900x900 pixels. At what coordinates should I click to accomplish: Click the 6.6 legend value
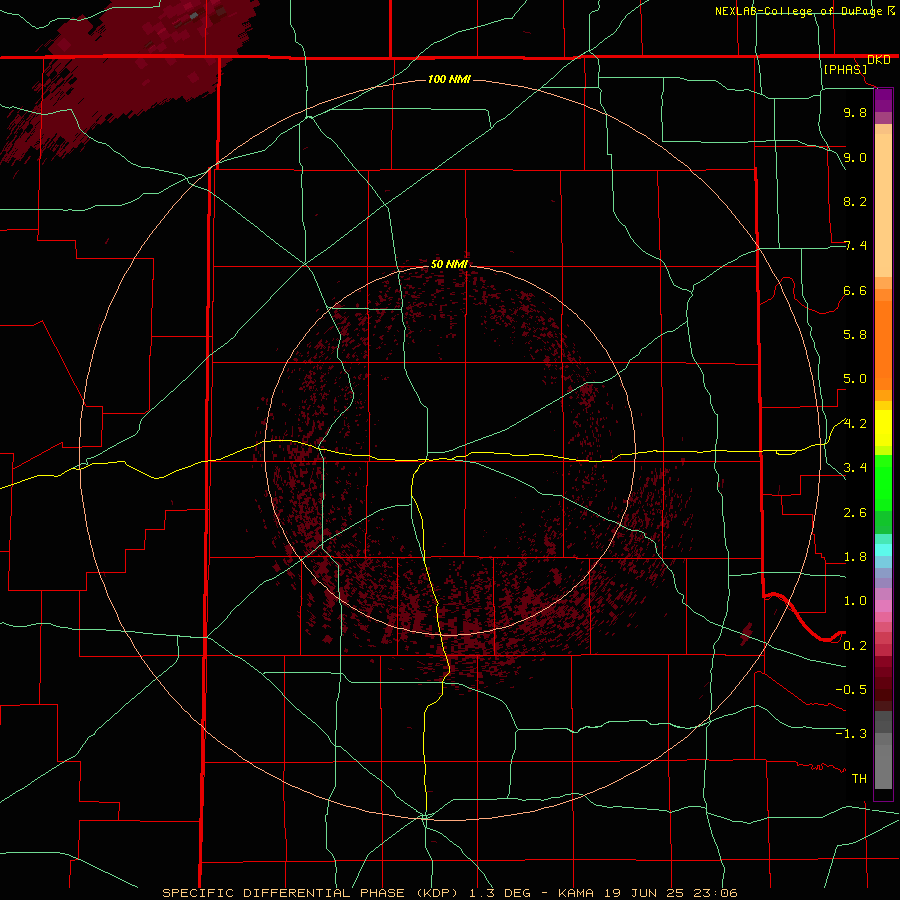pyautogui.click(x=855, y=290)
